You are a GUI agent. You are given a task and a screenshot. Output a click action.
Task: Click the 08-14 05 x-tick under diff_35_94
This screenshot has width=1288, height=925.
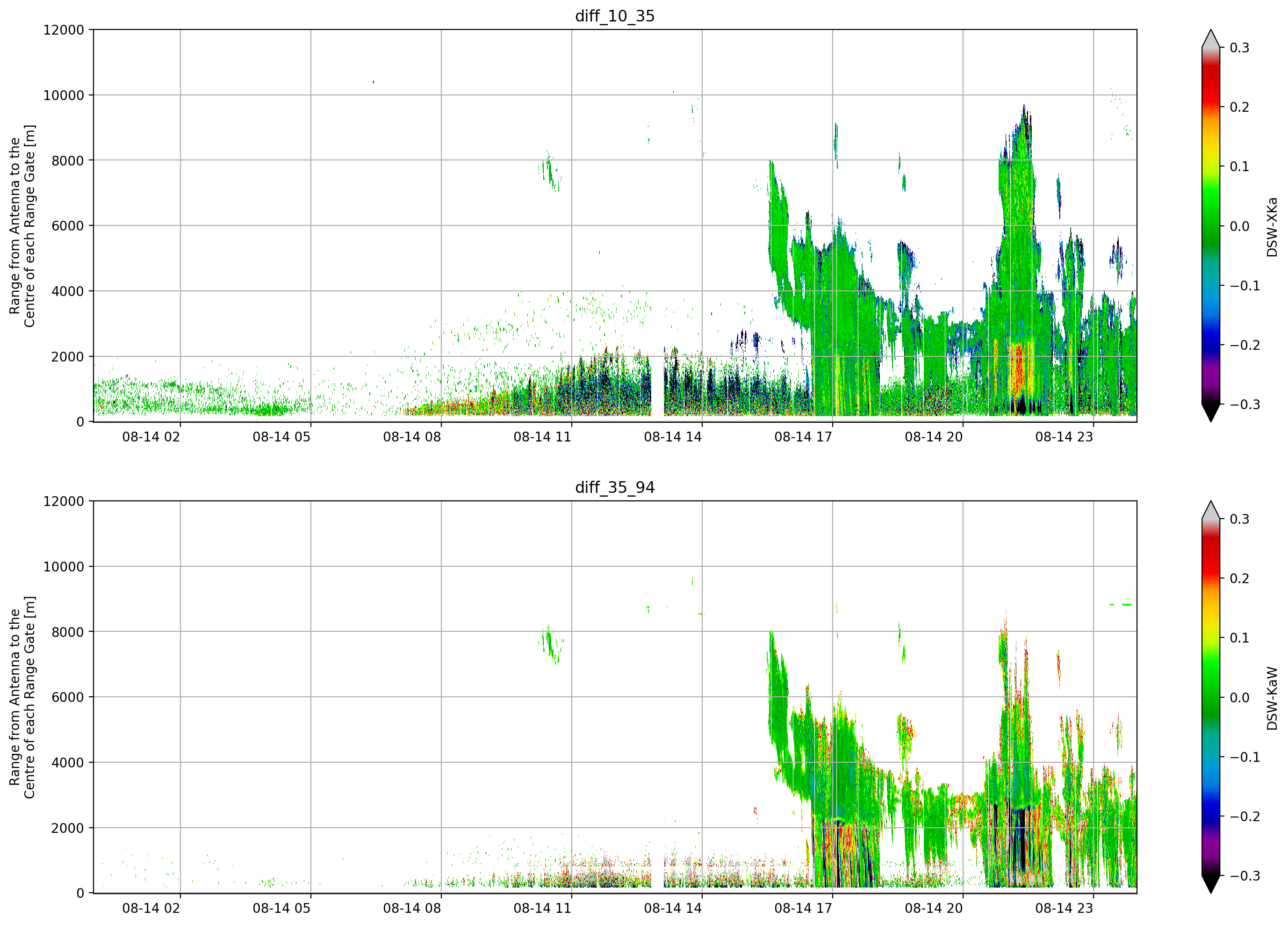coord(282,909)
